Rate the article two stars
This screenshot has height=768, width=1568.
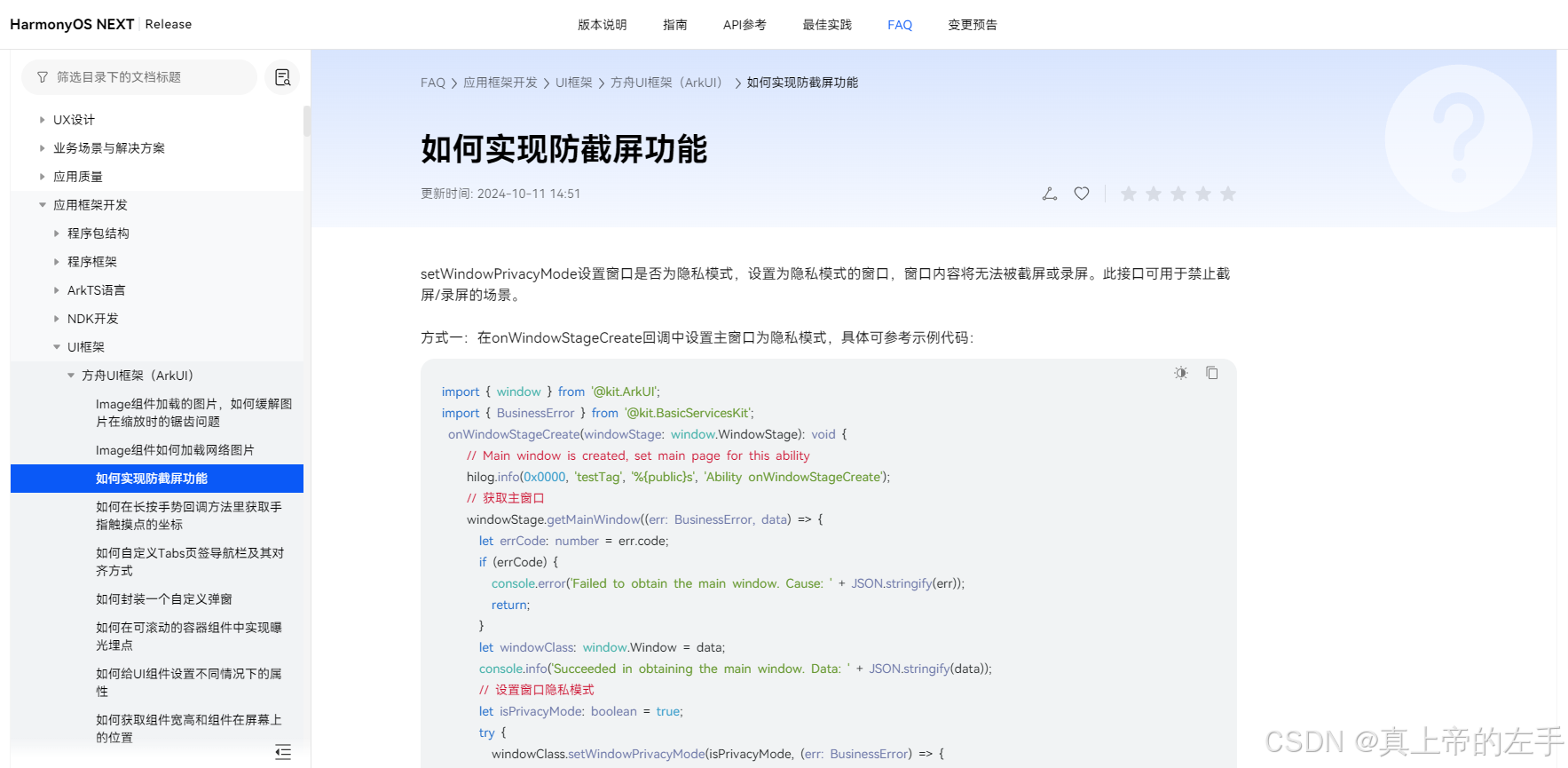pos(1154,194)
